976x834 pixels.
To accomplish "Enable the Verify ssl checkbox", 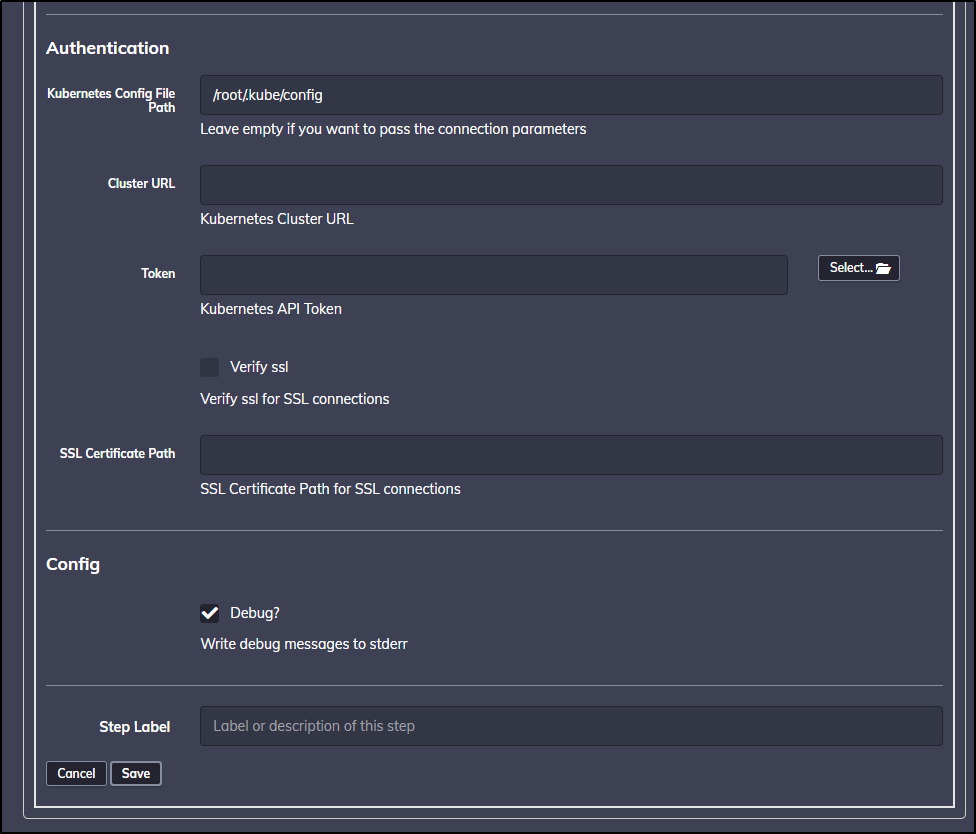I will (x=209, y=367).
